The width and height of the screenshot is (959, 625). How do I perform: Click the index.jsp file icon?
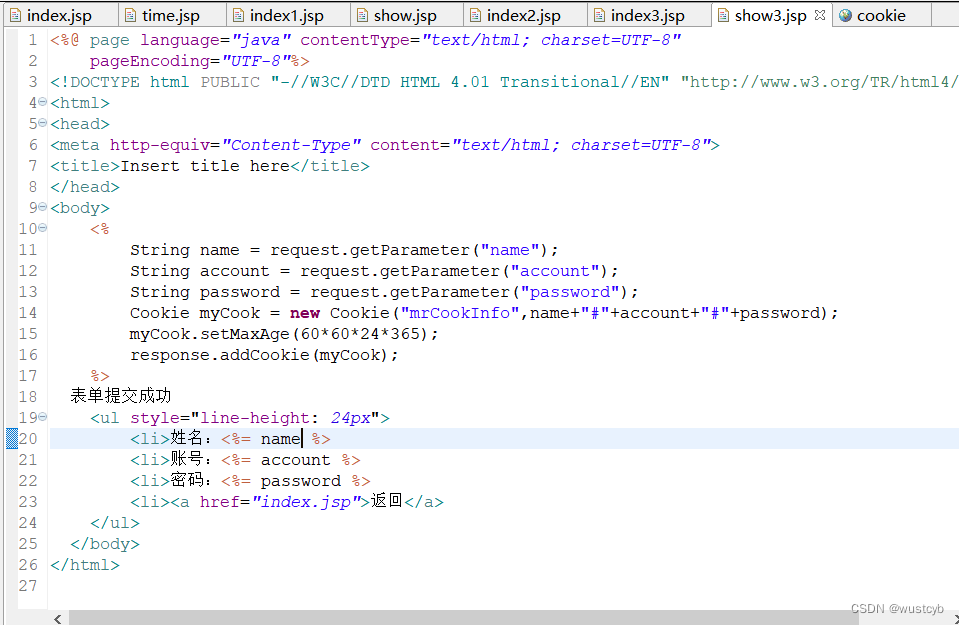(x=15, y=15)
